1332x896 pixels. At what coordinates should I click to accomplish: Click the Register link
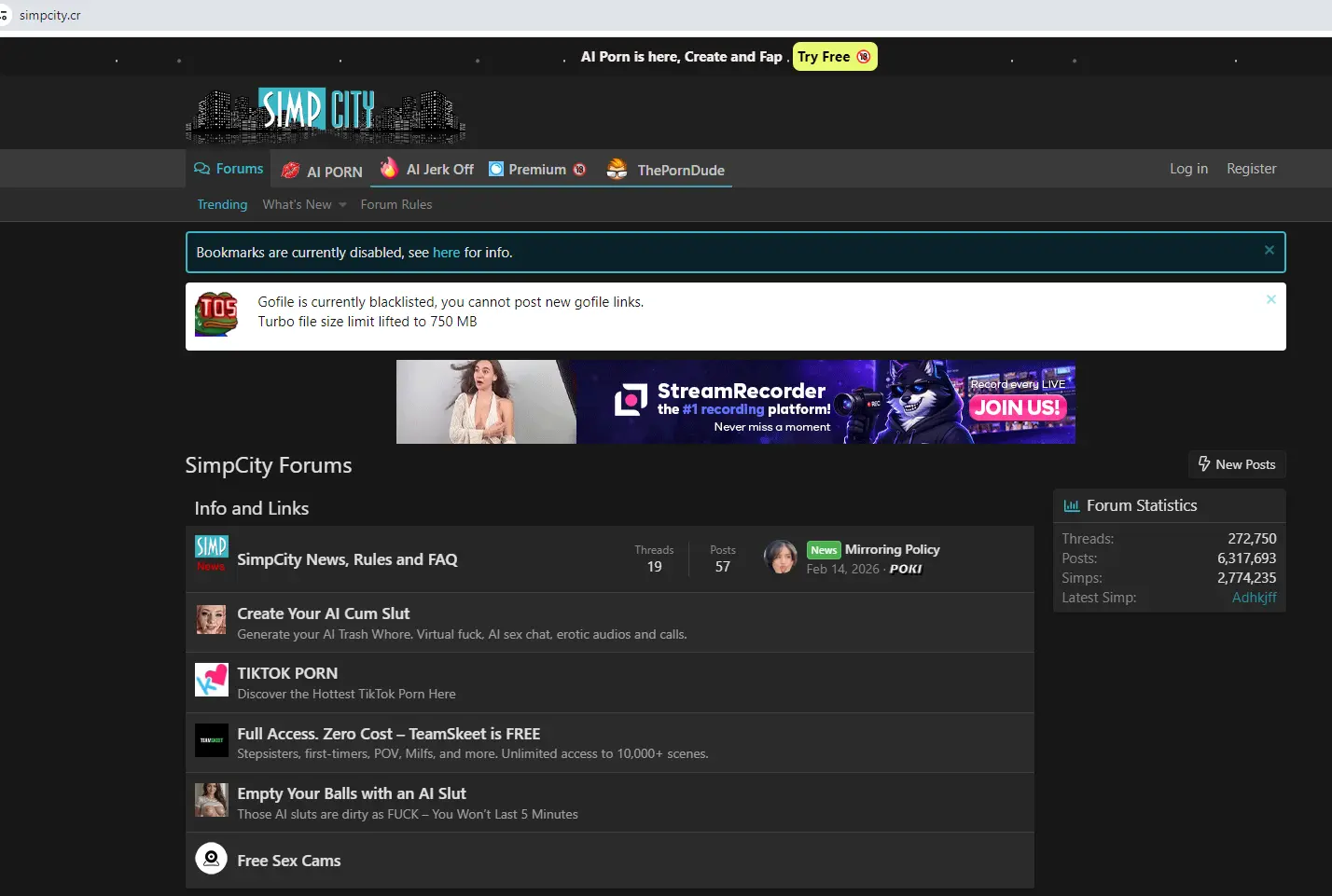pos(1251,169)
